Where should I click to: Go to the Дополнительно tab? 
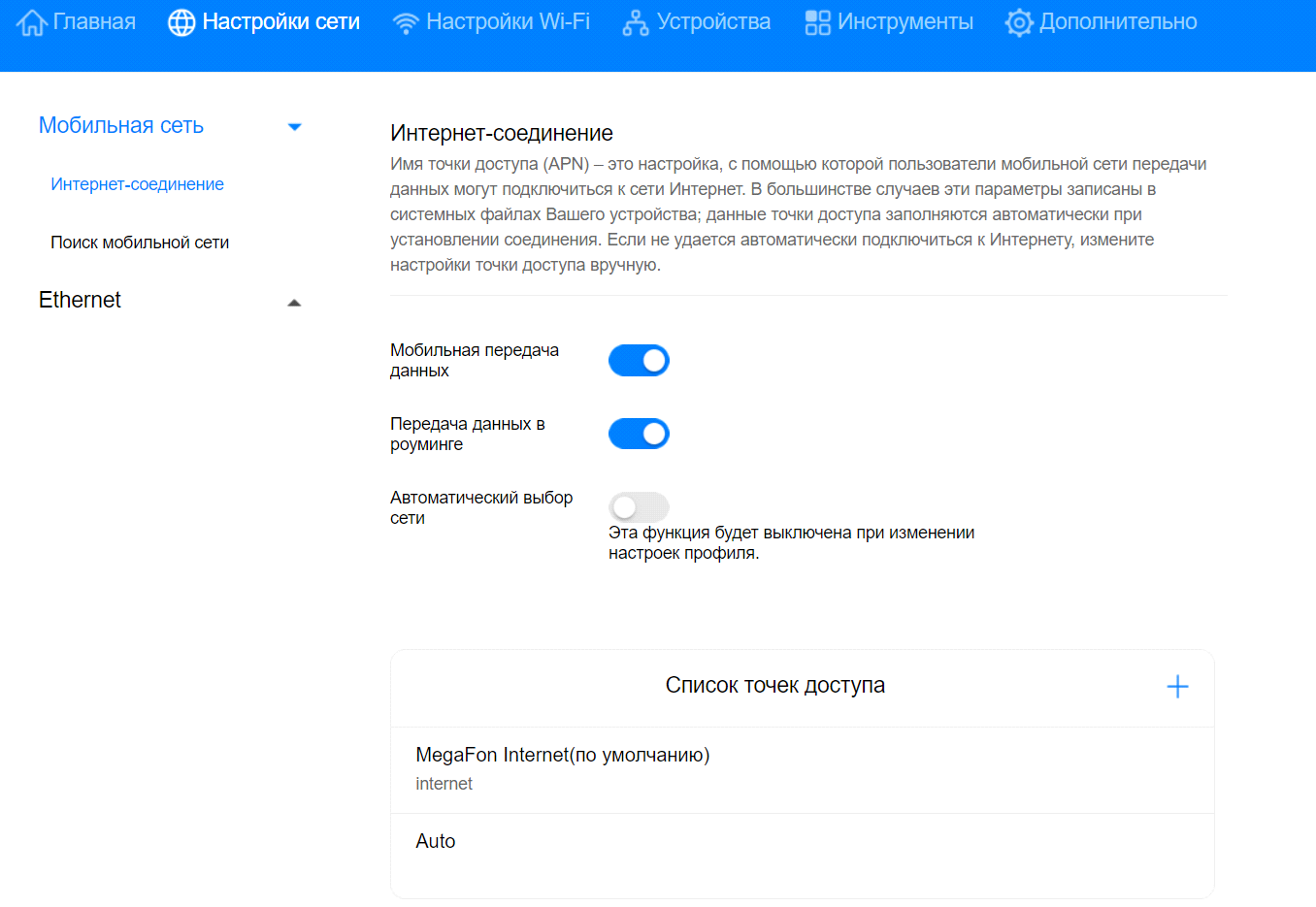point(1118,22)
